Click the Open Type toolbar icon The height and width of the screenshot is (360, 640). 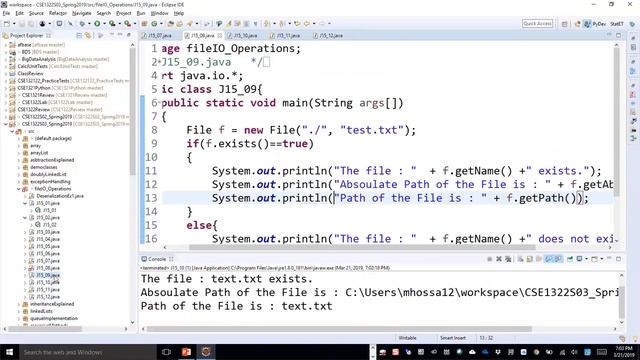(171, 24)
